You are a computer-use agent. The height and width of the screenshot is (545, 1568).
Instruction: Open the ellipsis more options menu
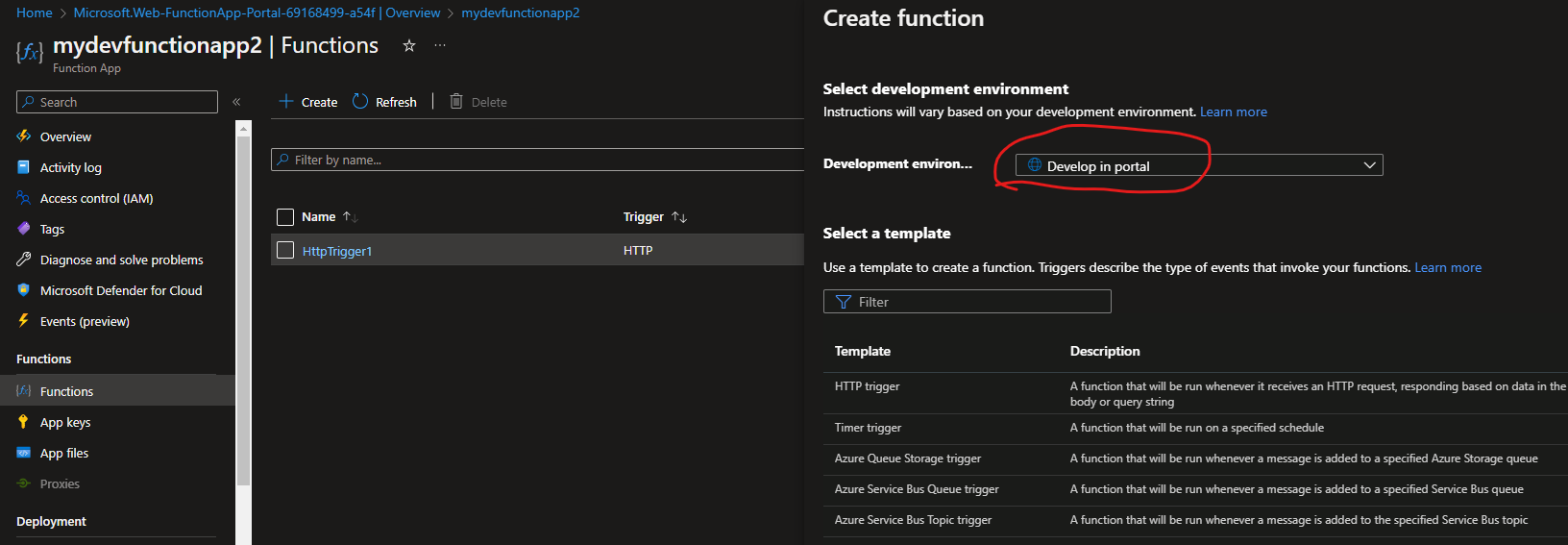440,45
